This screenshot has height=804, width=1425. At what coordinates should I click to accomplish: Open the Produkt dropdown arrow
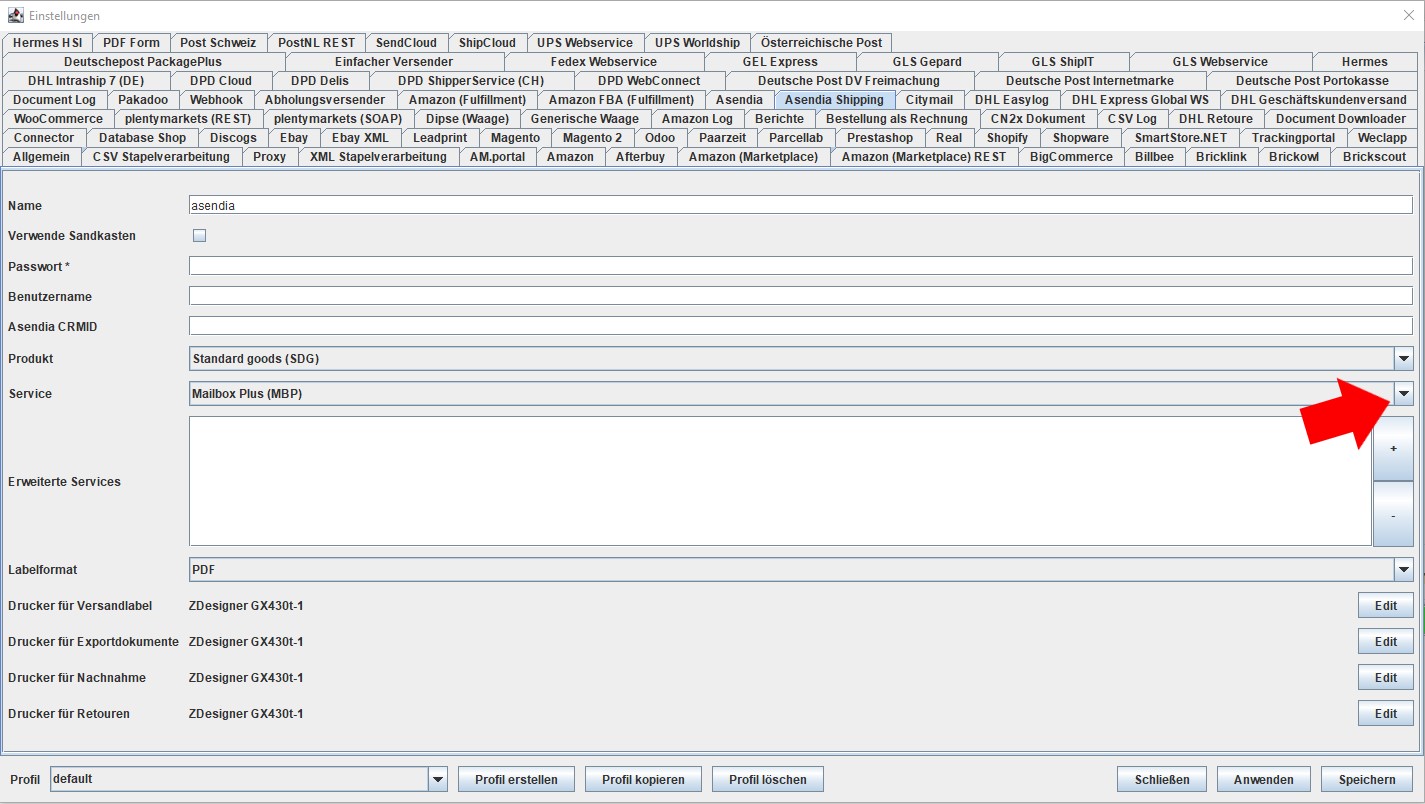click(x=1404, y=359)
